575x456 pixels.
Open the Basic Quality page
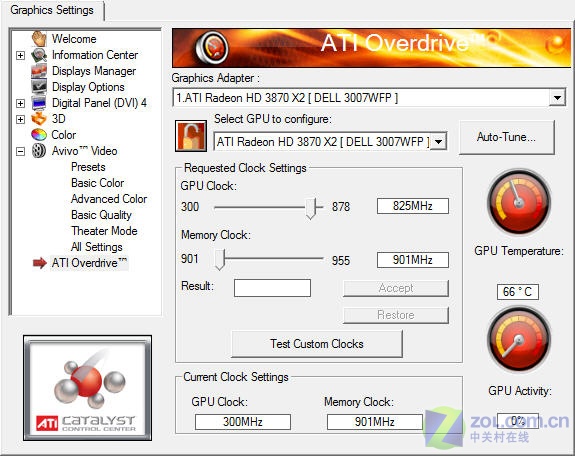point(101,215)
